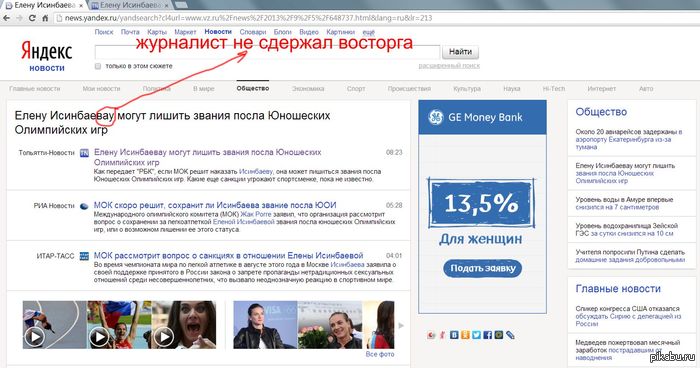Open 'МОК скоро решит' headline link
The width and height of the screenshot is (700, 368).
click(215, 205)
